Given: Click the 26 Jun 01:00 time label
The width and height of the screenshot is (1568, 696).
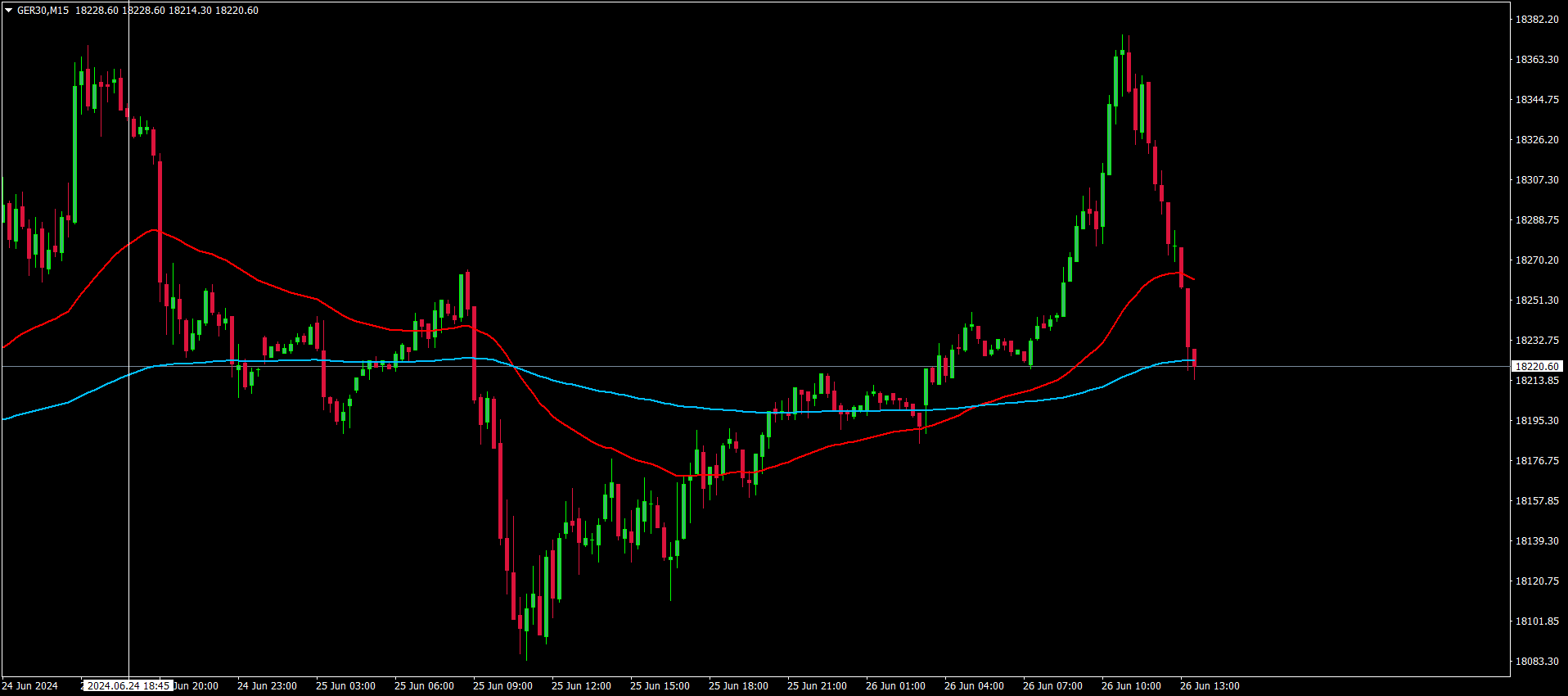Looking at the screenshot, I should pos(895,686).
